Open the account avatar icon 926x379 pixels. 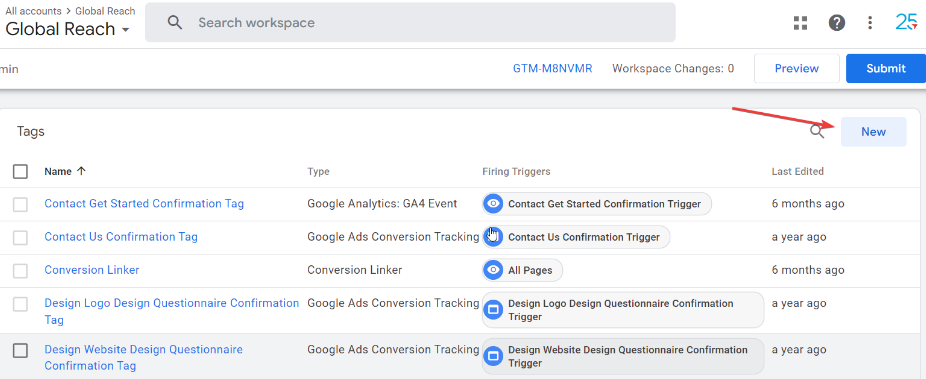coord(906,22)
